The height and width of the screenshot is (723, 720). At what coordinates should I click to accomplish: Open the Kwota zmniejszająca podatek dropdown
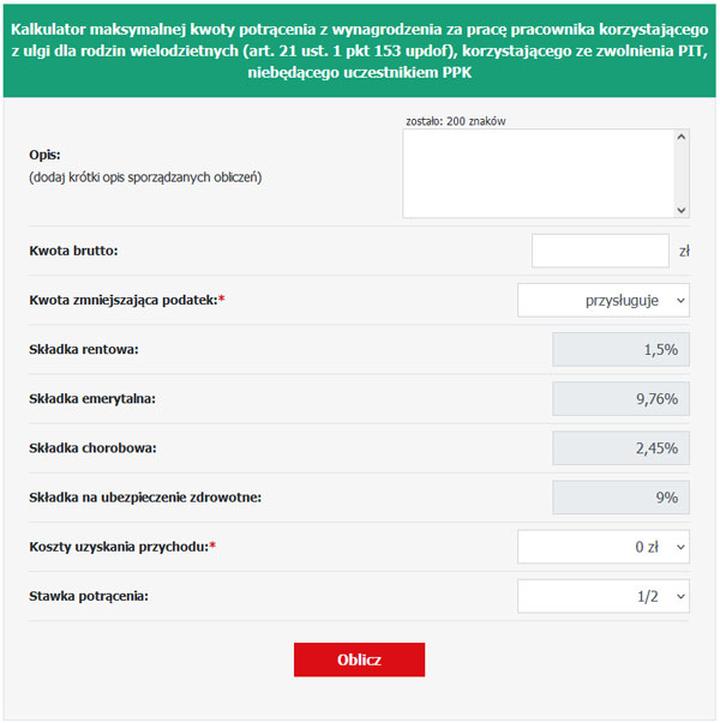point(603,300)
